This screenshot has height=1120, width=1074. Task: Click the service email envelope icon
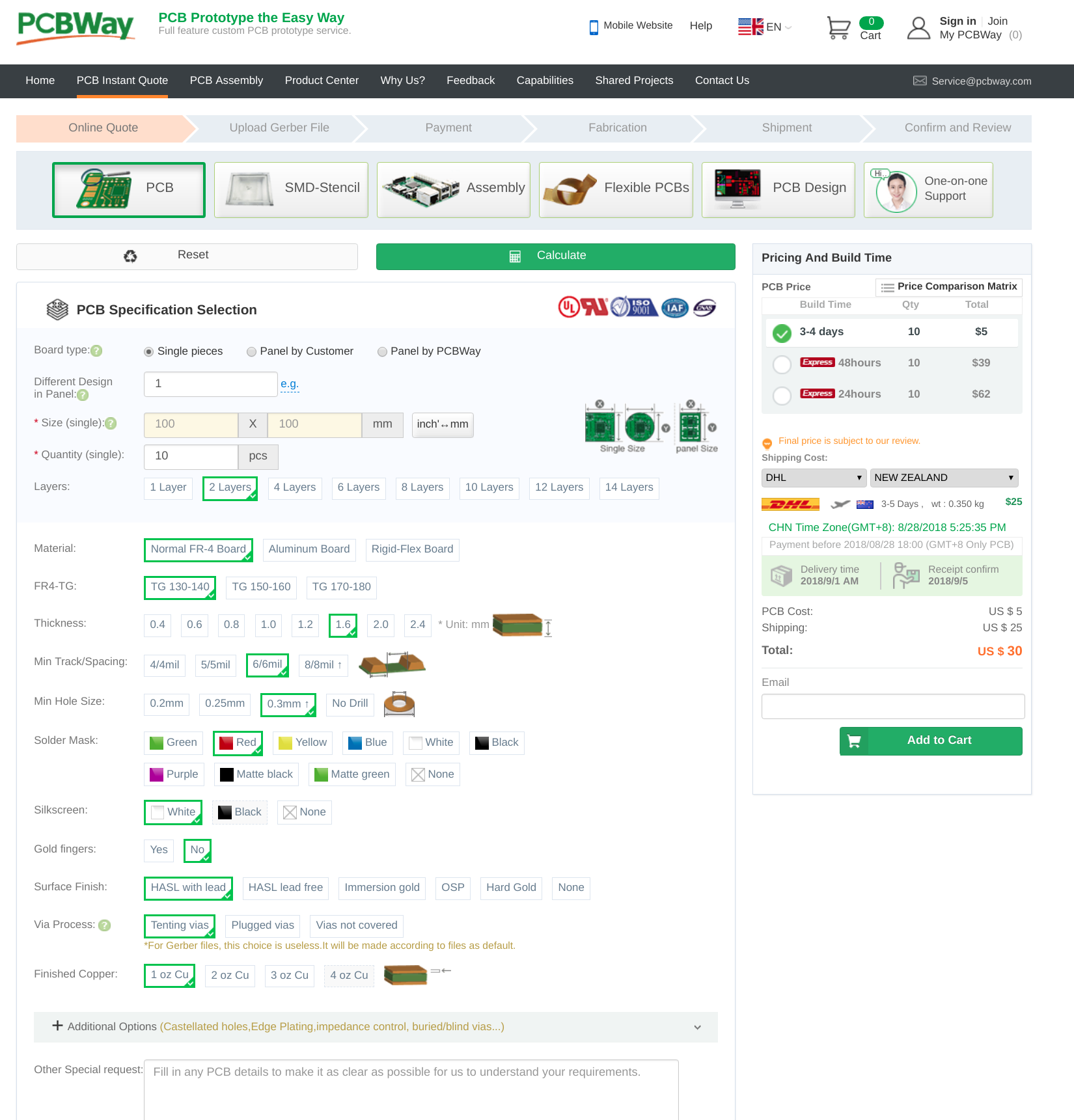(x=919, y=81)
